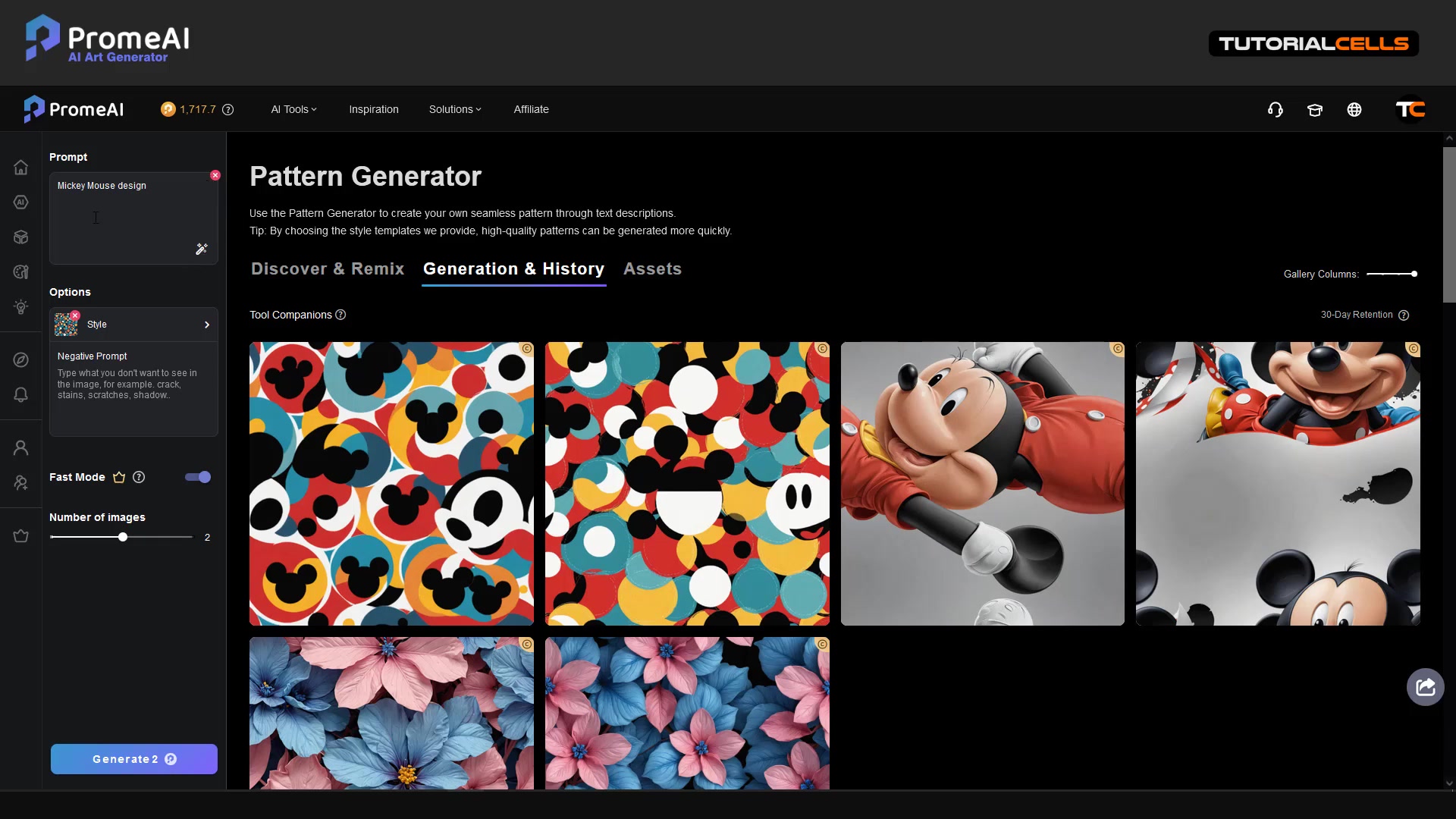Open the Inspiration menu item
This screenshot has width=1456, height=819.
coord(374,109)
